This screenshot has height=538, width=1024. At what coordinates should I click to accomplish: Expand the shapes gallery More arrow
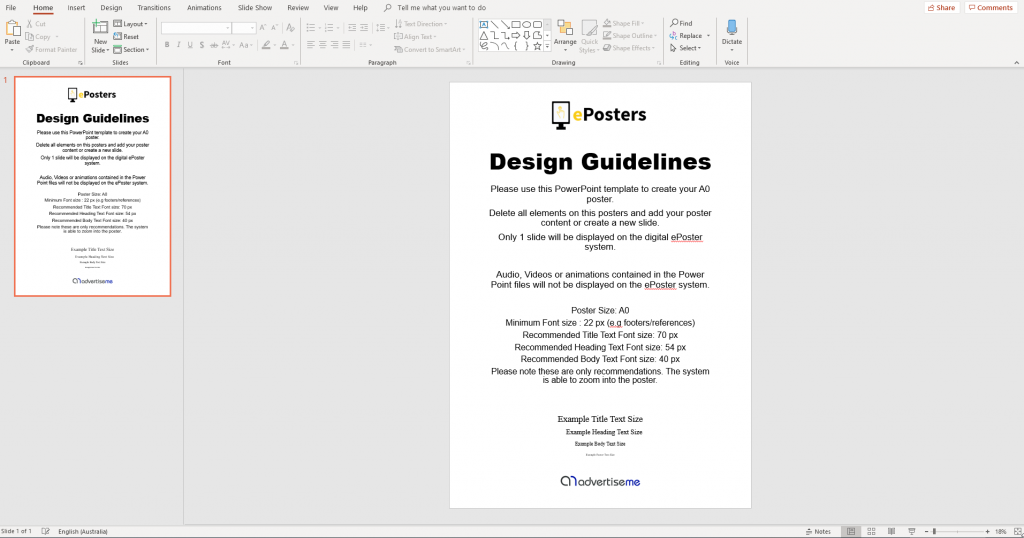pos(547,47)
